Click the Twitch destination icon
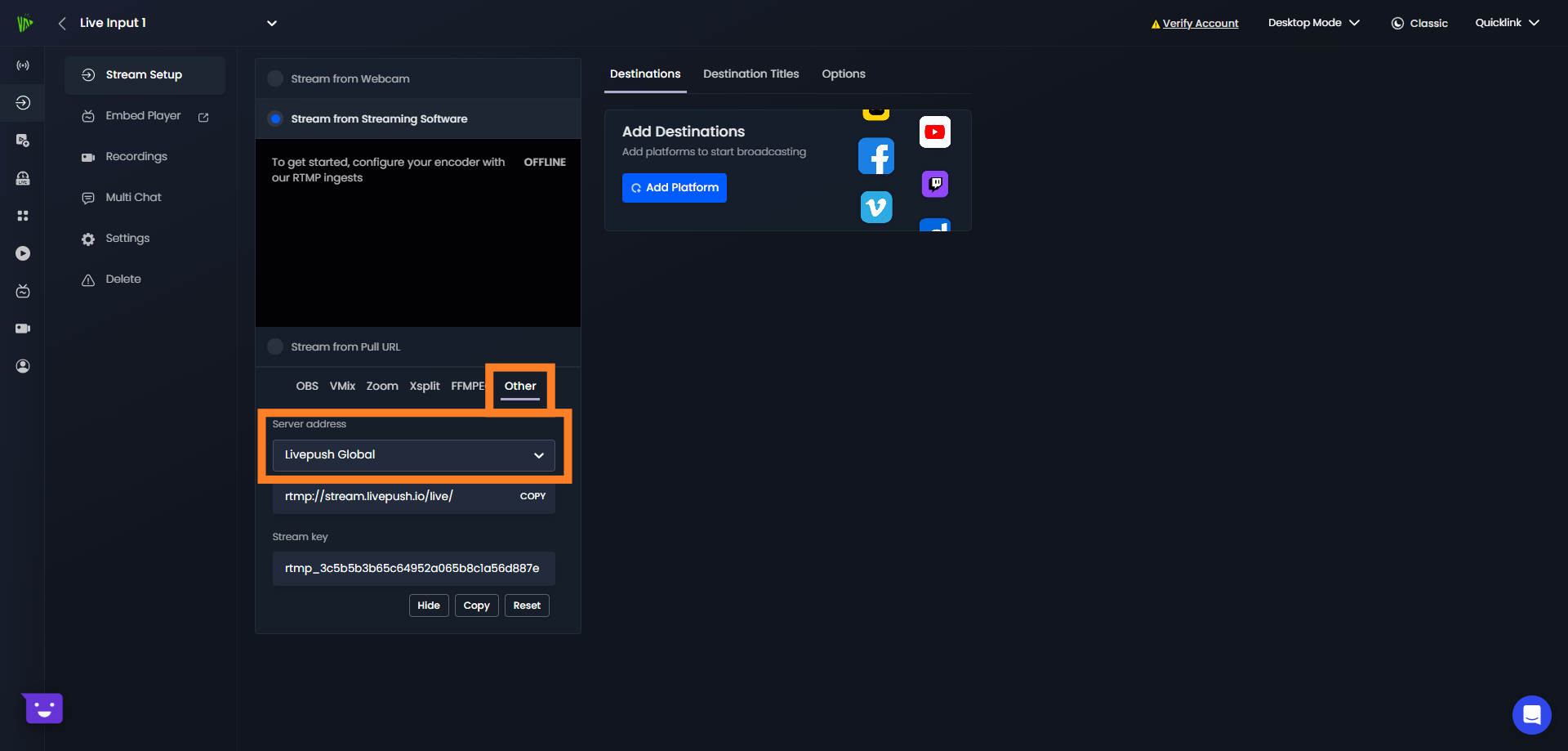This screenshot has height=751, width=1568. (x=934, y=184)
